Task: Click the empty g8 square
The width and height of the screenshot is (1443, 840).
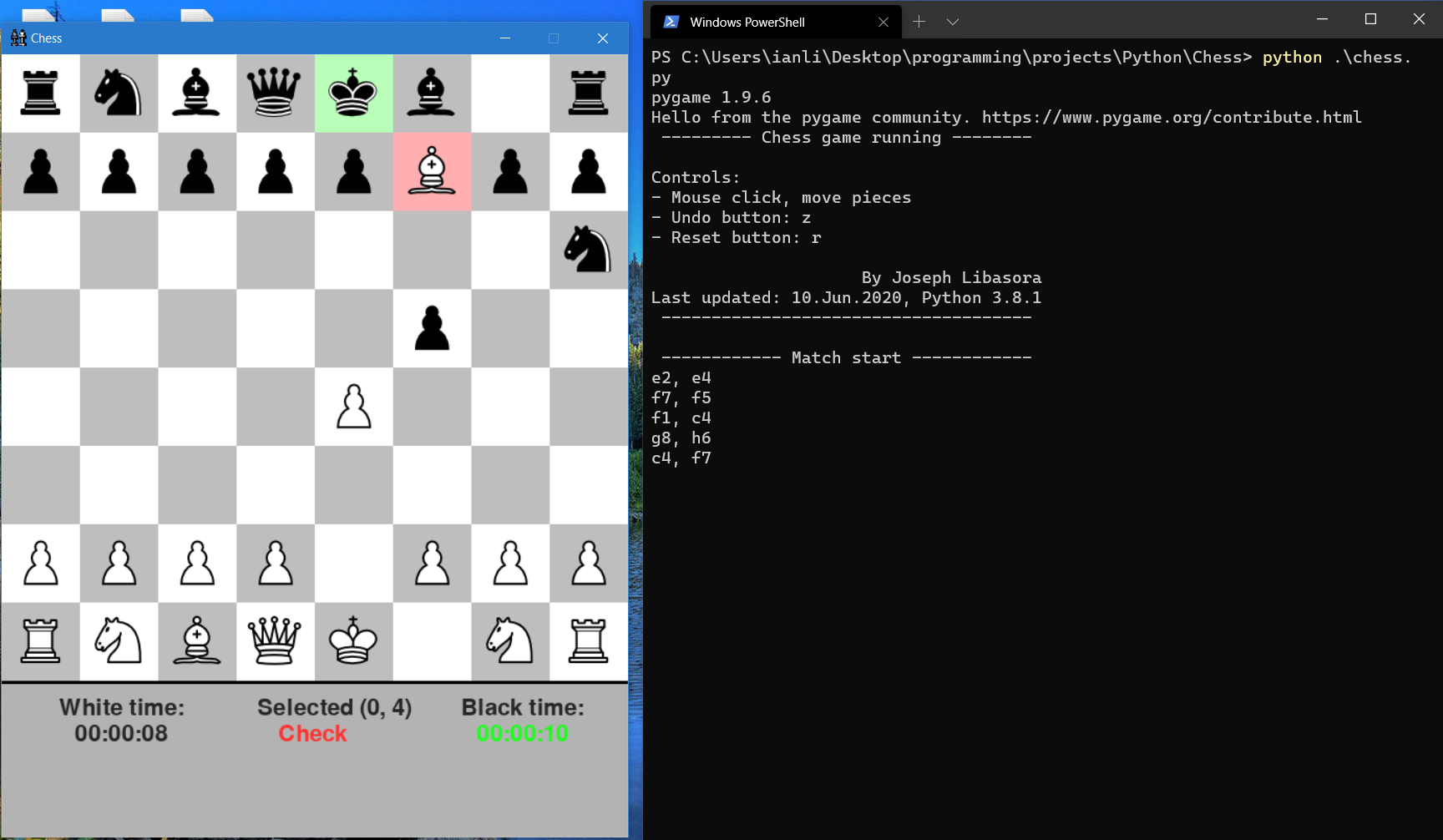Action: pyautogui.click(x=510, y=93)
